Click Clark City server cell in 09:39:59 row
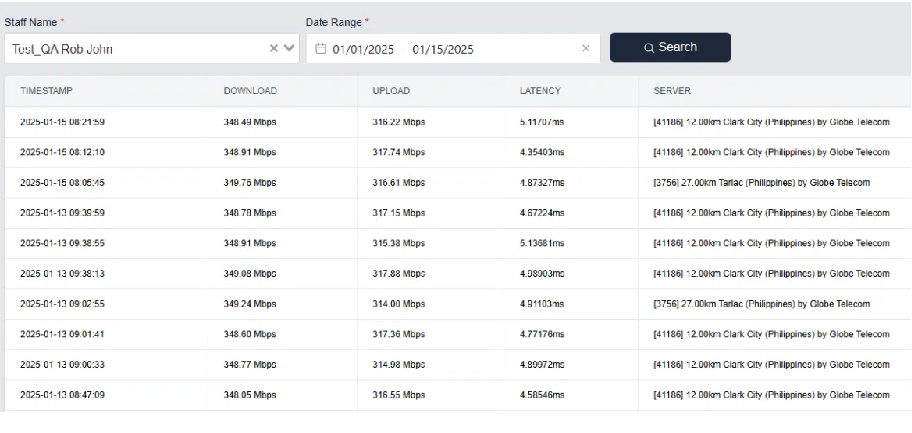 click(772, 213)
